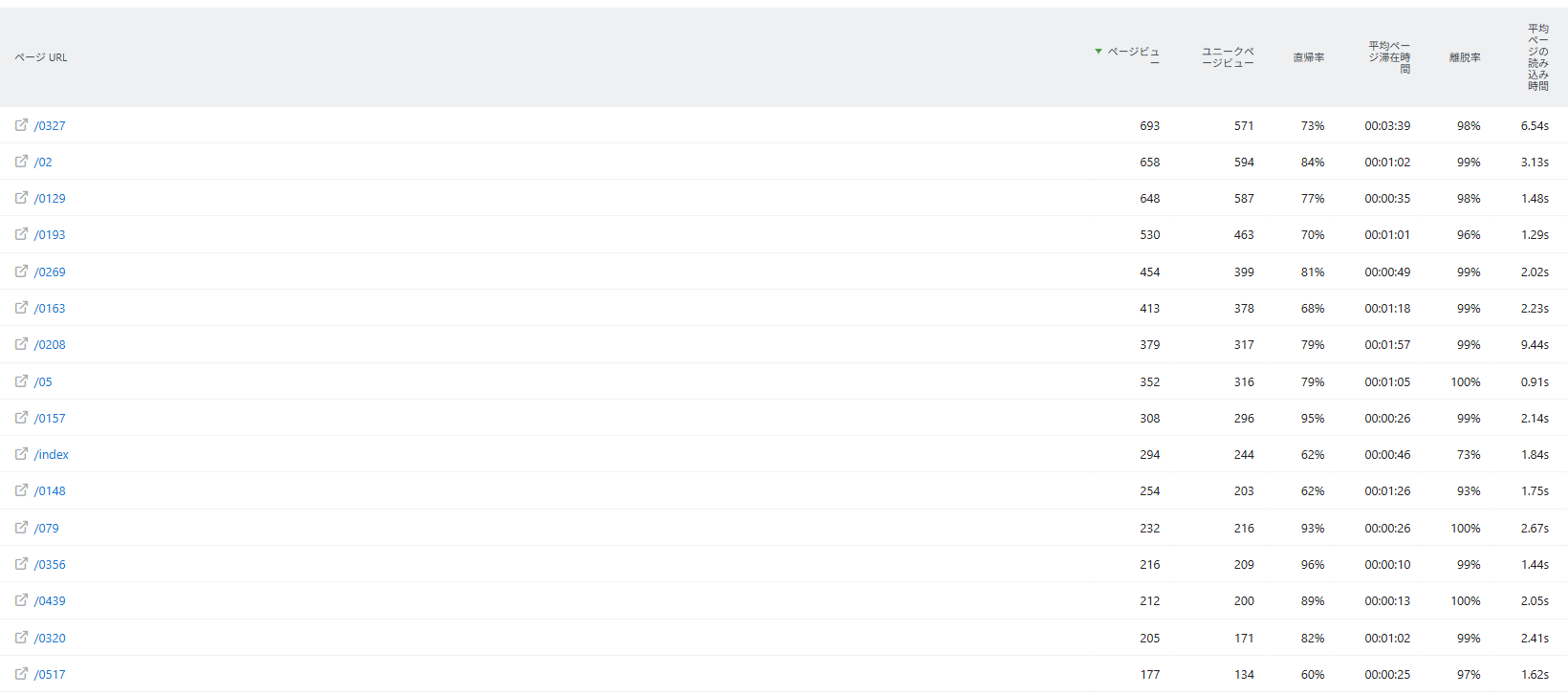Open external link icon for /0193

pyautogui.click(x=21, y=234)
